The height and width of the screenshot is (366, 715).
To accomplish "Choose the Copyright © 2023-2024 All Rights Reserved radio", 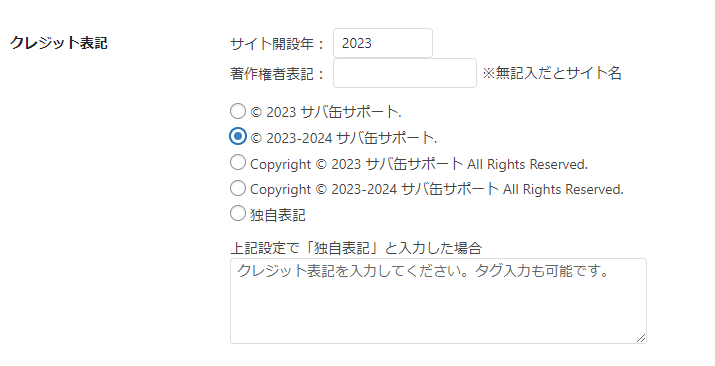I will pyautogui.click(x=238, y=188).
